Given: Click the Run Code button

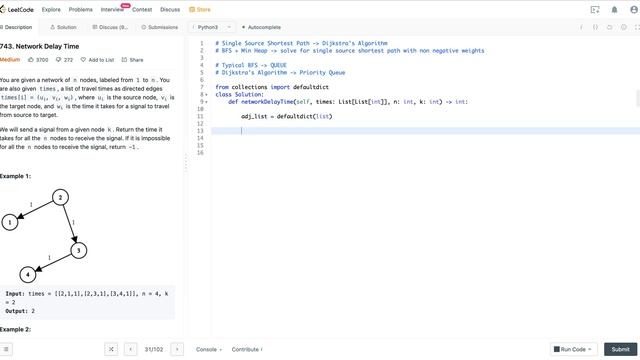Looking at the screenshot, I should coord(573,349).
